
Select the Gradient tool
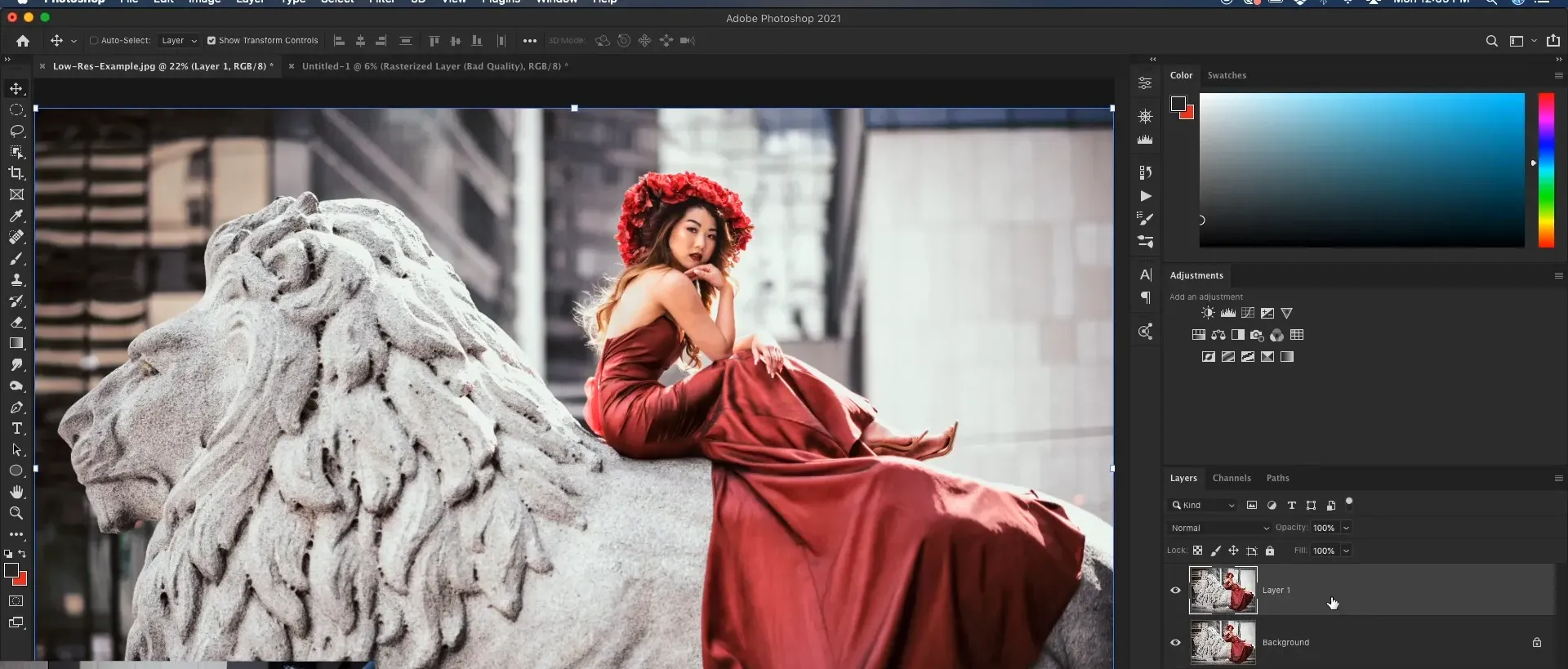(x=16, y=343)
